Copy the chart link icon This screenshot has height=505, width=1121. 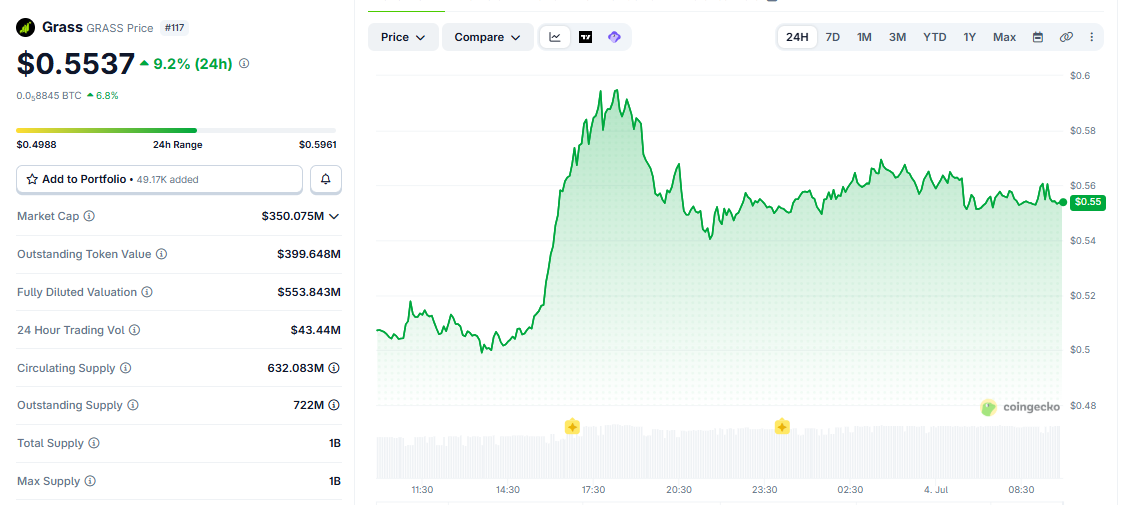[1066, 37]
